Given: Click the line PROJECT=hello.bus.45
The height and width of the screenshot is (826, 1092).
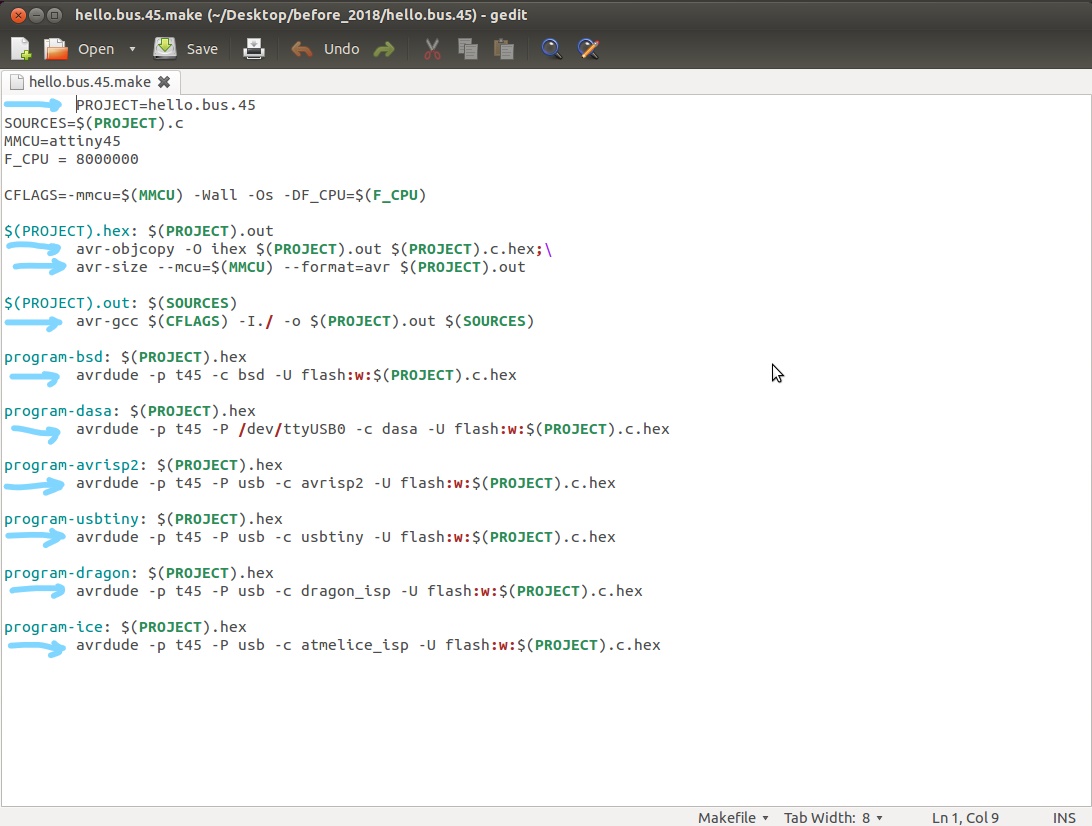Looking at the screenshot, I should pyautogui.click(x=166, y=105).
